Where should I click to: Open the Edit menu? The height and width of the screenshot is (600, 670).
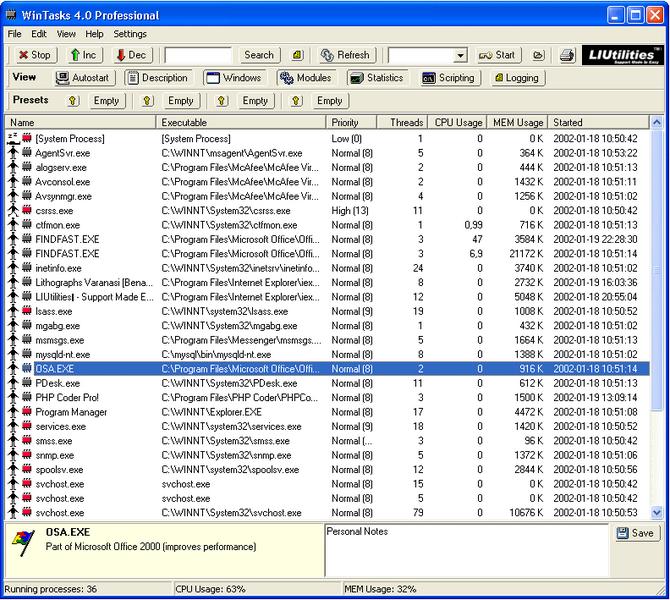coord(39,34)
